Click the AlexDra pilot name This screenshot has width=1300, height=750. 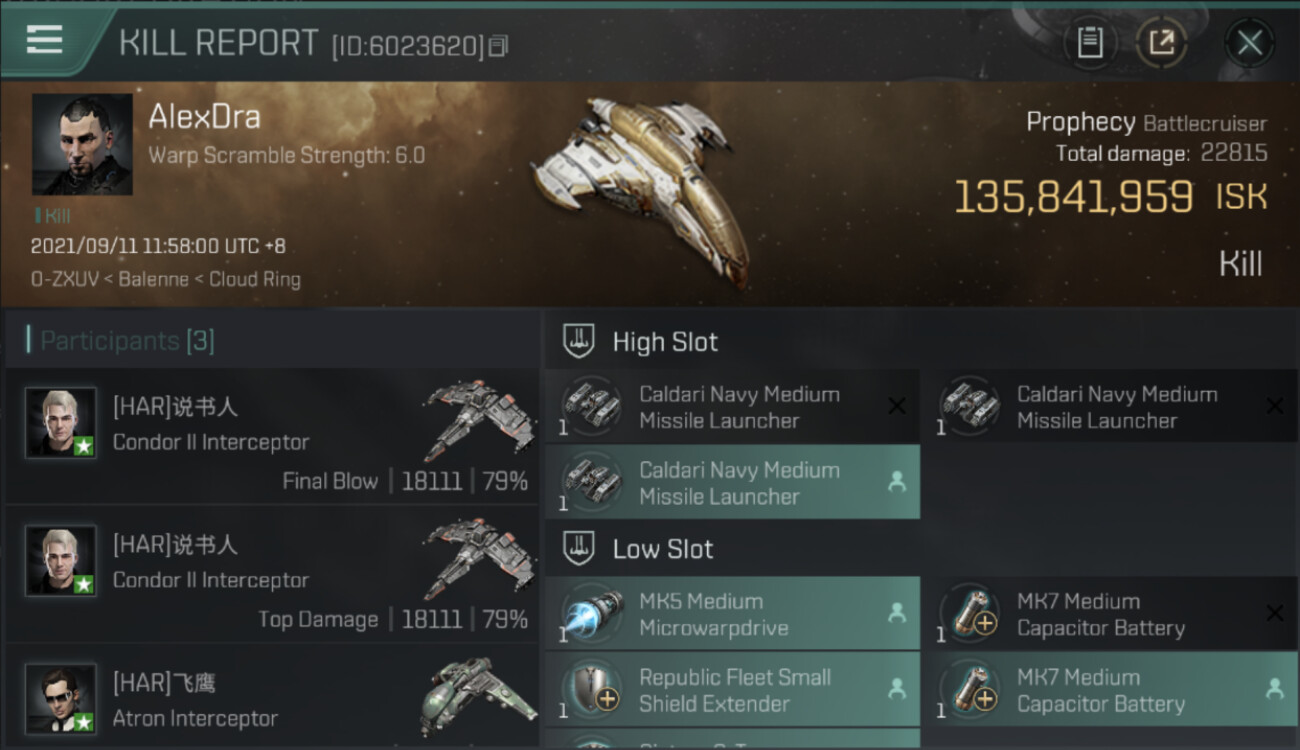coord(204,117)
